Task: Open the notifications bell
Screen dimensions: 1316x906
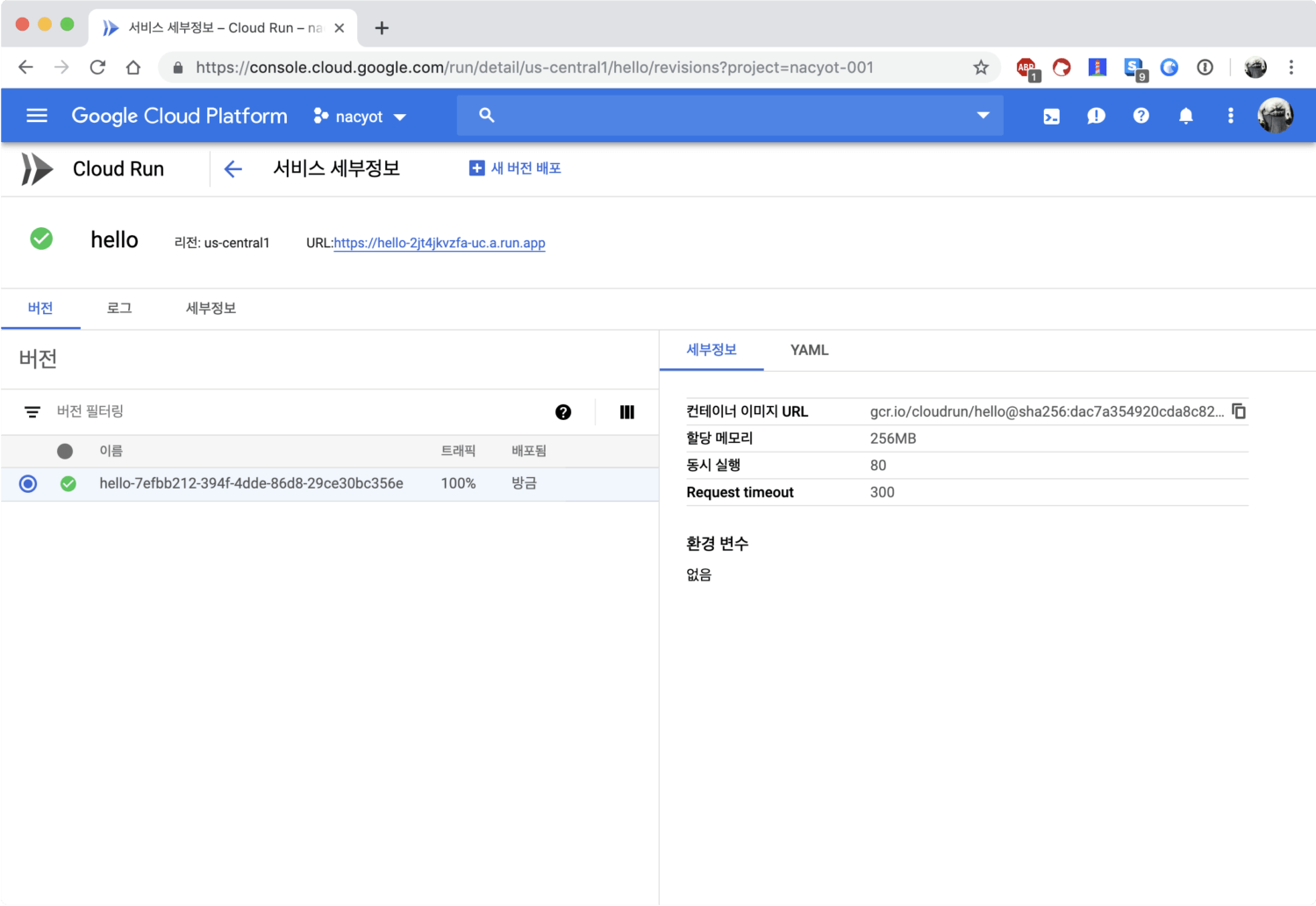Action: tap(1185, 116)
